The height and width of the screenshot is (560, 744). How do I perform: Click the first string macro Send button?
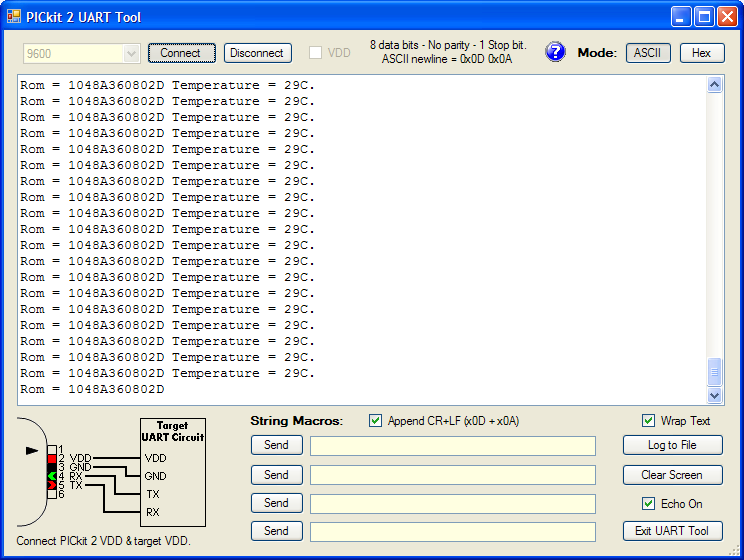277,445
